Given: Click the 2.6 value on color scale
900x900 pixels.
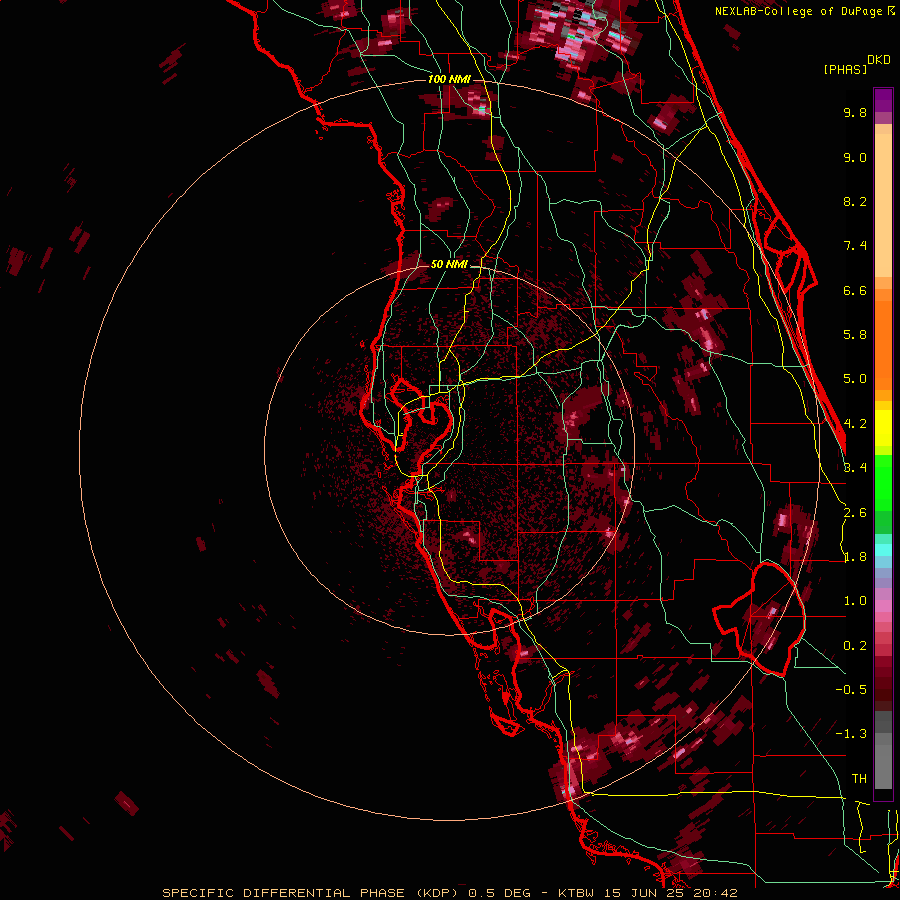Looking at the screenshot, I should click(x=855, y=513).
